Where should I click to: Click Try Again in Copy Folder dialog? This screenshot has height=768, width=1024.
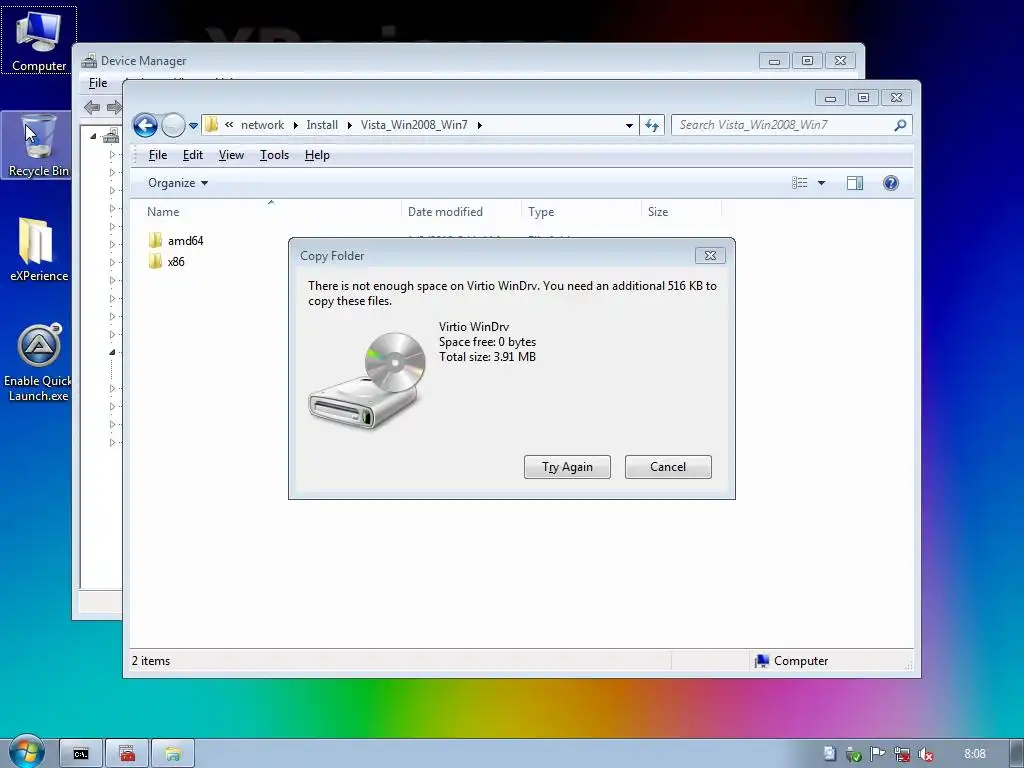[567, 467]
